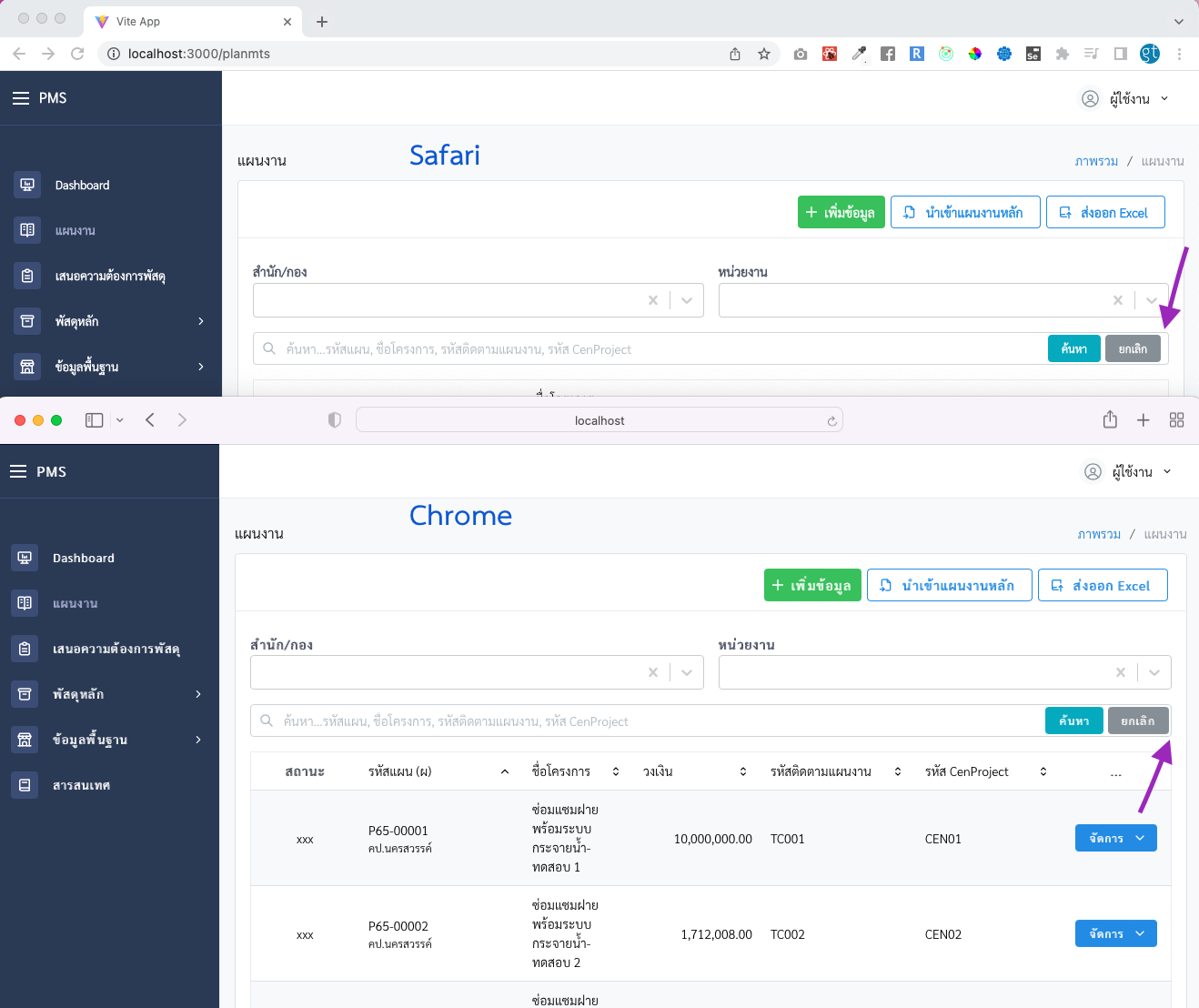This screenshot has height=1008, width=1199.
Task: Toggle ascending sort on รหัสแผน column
Action: coord(505,771)
